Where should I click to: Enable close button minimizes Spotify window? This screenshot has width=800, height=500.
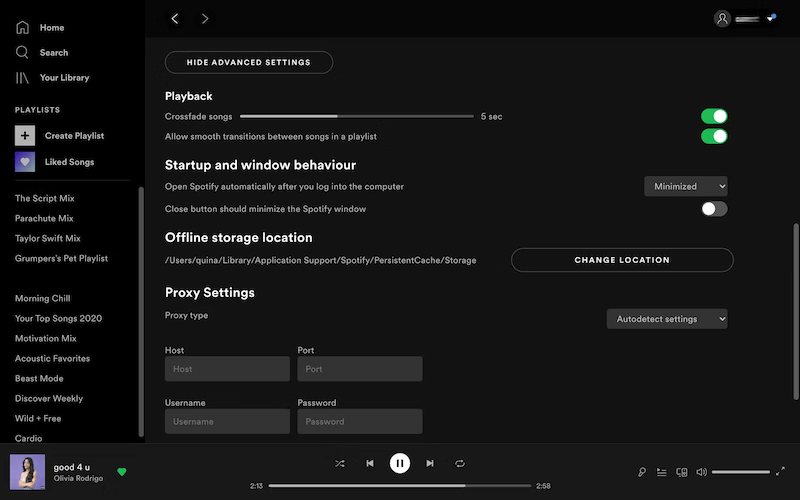714,209
